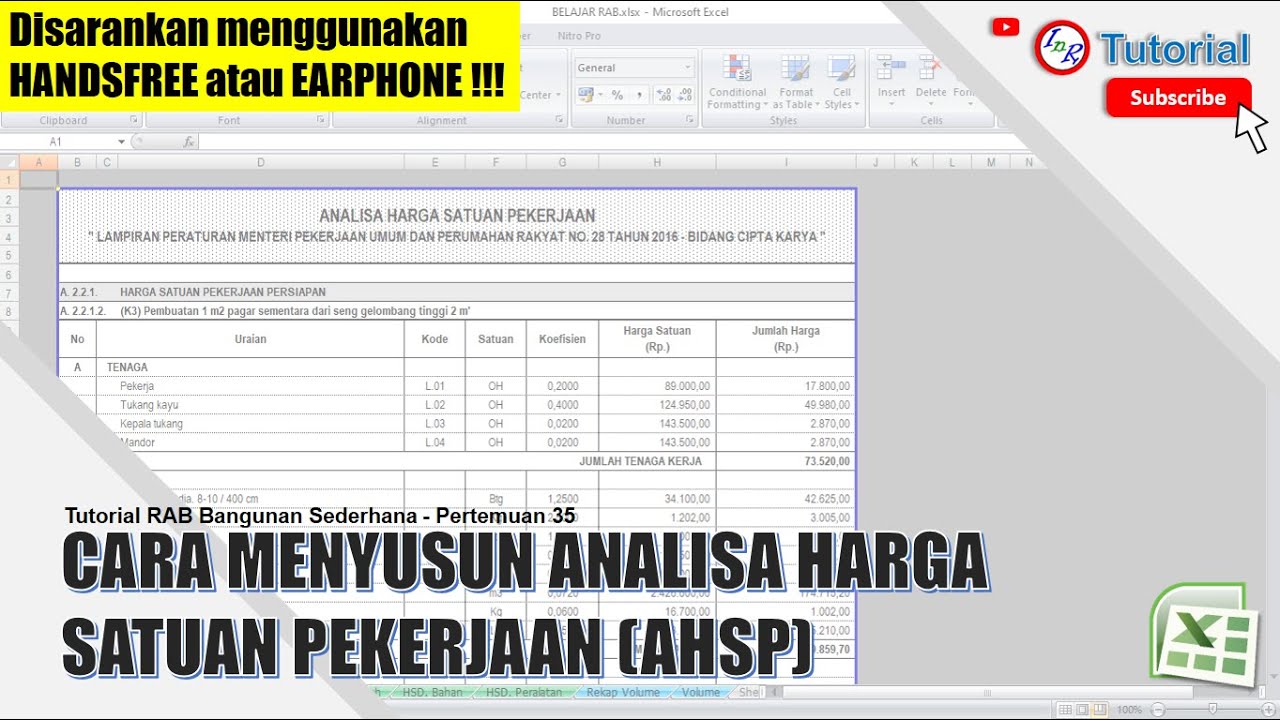
Task: Click the 49.980,00 jumlah harga cell
Action: tap(786, 405)
